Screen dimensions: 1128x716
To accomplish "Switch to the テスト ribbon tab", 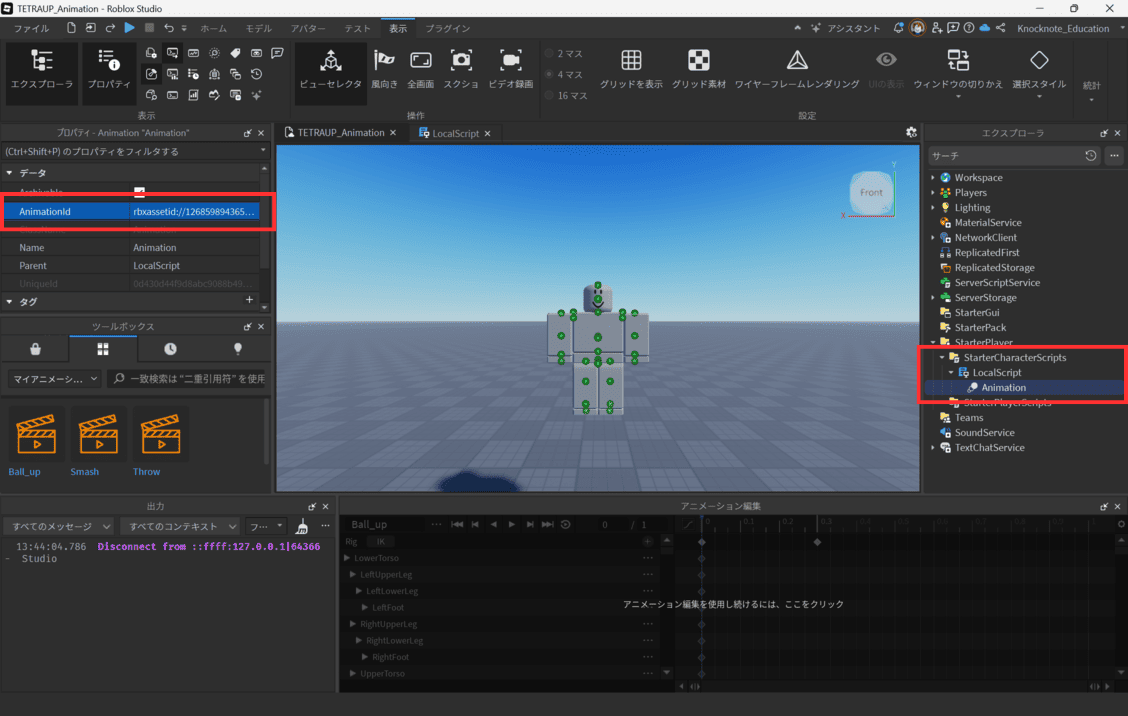I will point(357,28).
